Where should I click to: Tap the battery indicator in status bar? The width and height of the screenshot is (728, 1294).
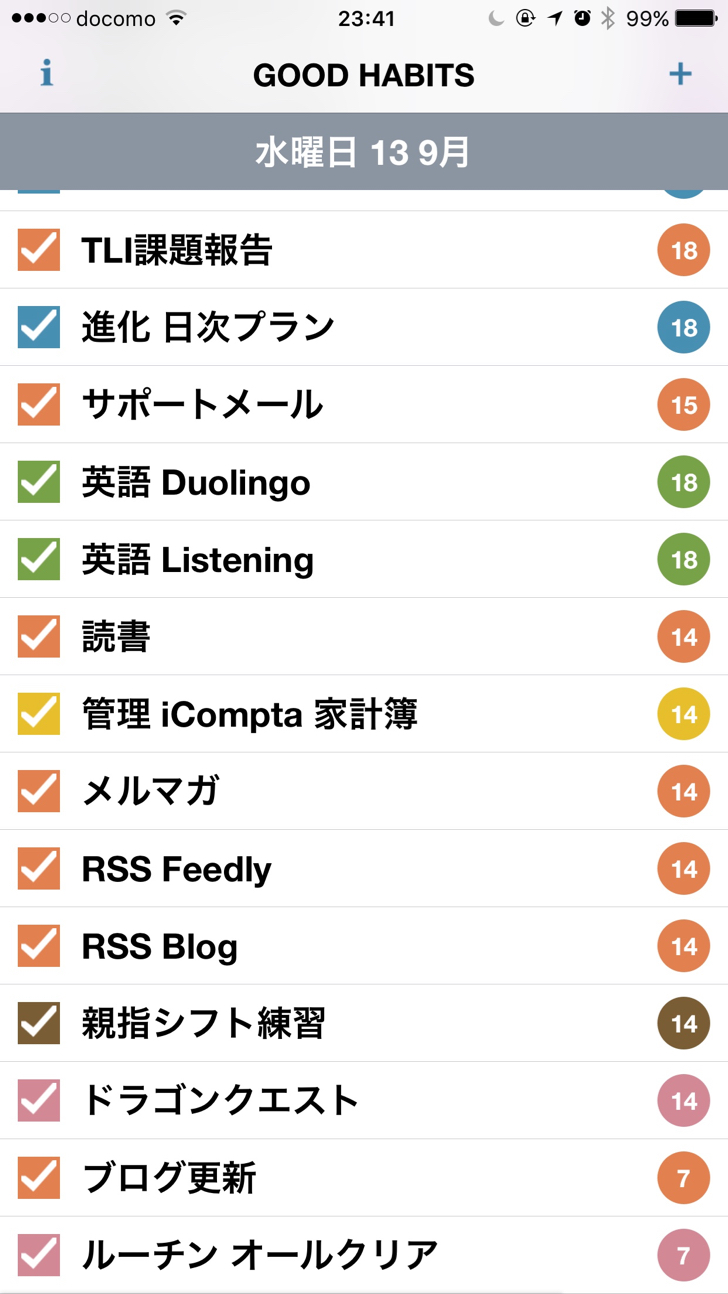[x=697, y=19]
